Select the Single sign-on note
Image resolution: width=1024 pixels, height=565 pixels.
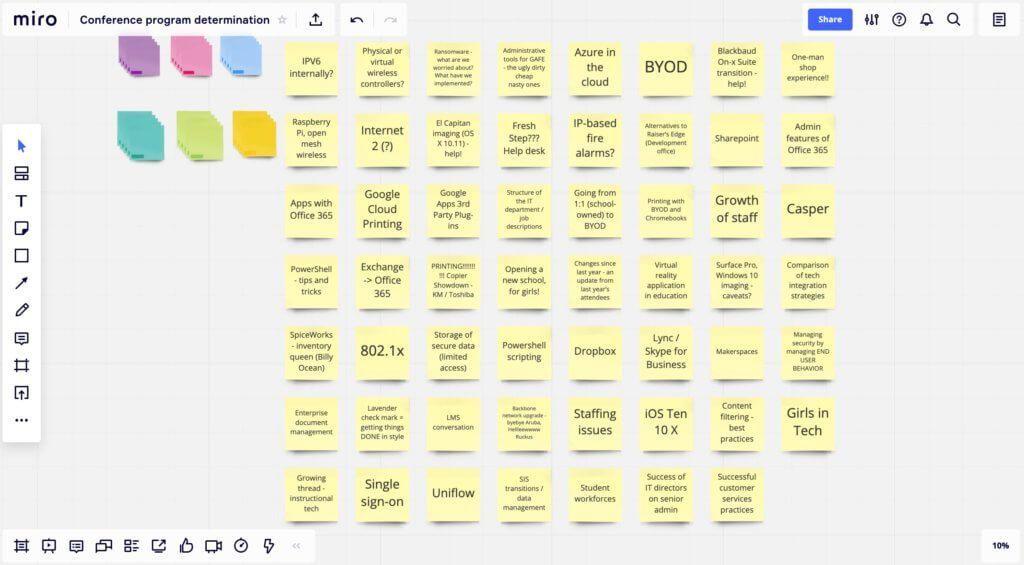click(x=382, y=493)
